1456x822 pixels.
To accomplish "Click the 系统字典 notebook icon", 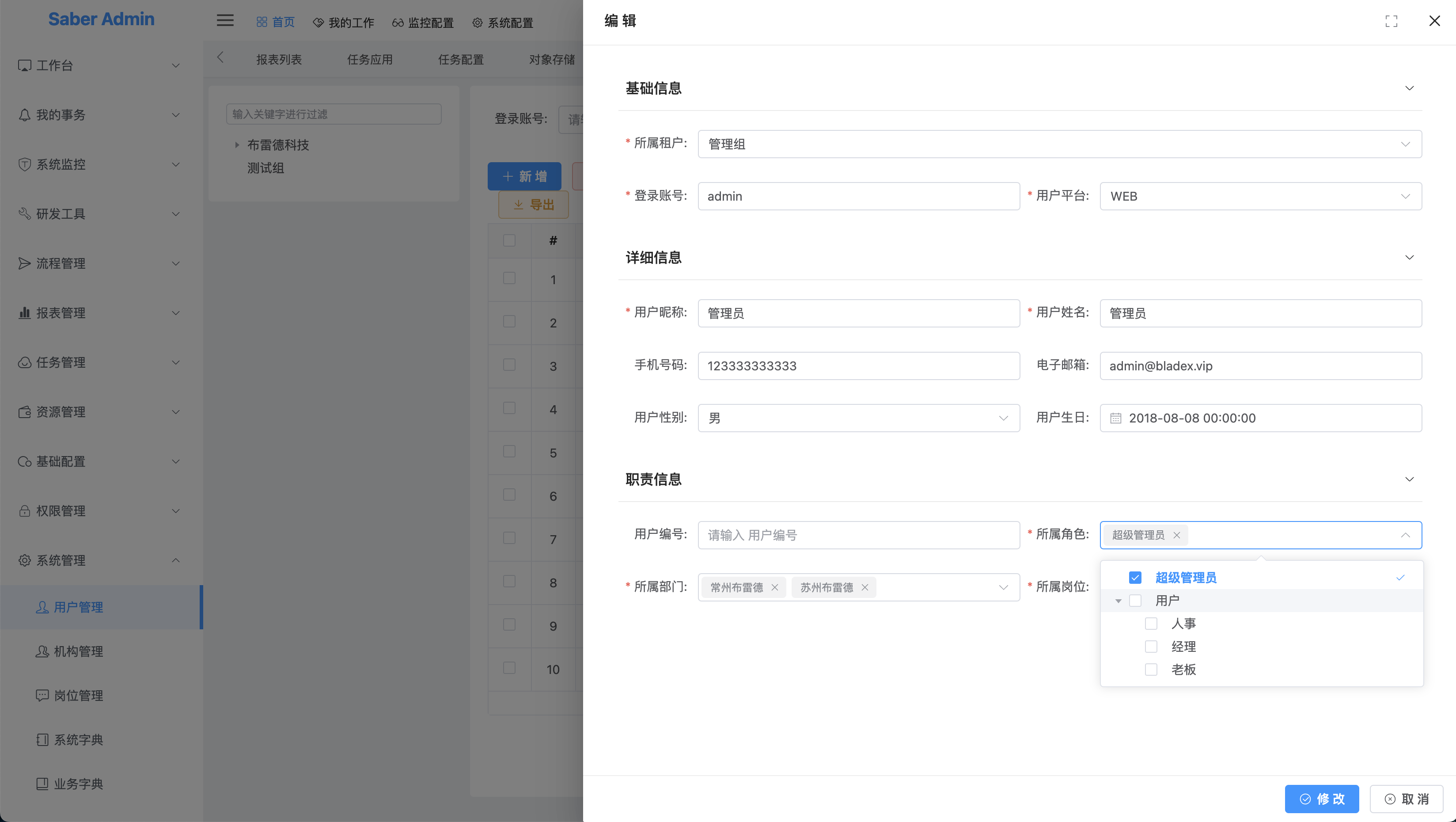I will tap(42, 739).
